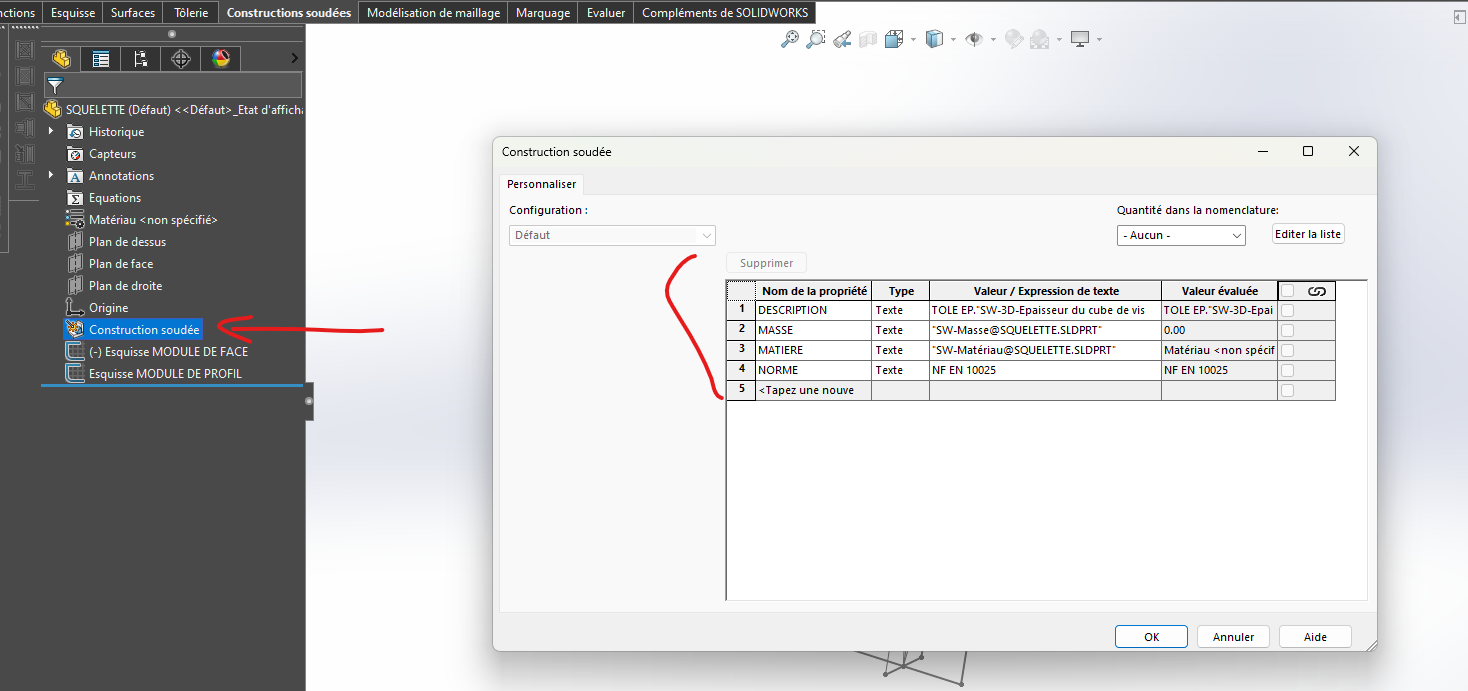Image resolution: width=1468 pixels, height=691 pixels.
Task: Open the Evaluer ribbon tab
Action: (606, 13)
